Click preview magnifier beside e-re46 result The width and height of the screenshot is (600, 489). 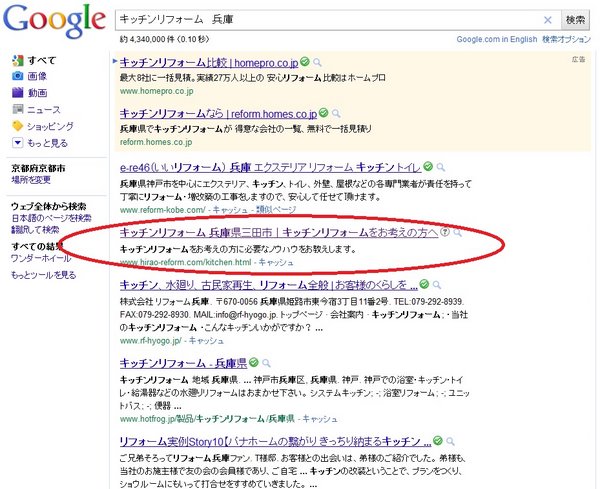pyautogui.click(x=440, y=167)
